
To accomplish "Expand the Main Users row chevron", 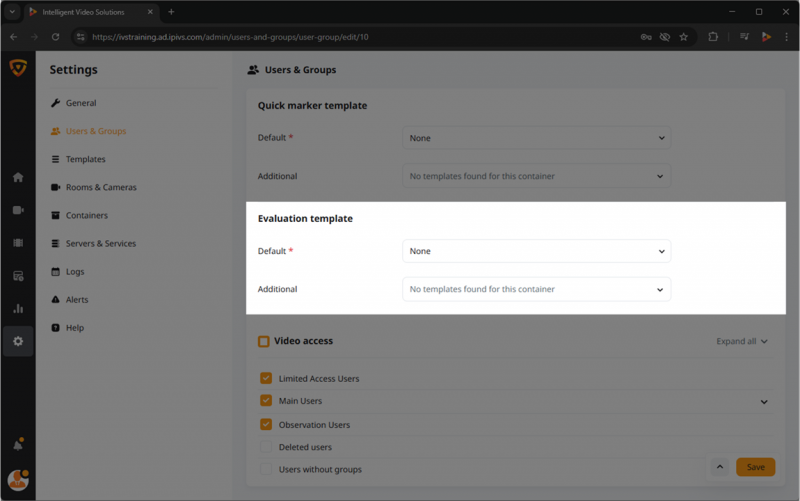I will [764, 402].
